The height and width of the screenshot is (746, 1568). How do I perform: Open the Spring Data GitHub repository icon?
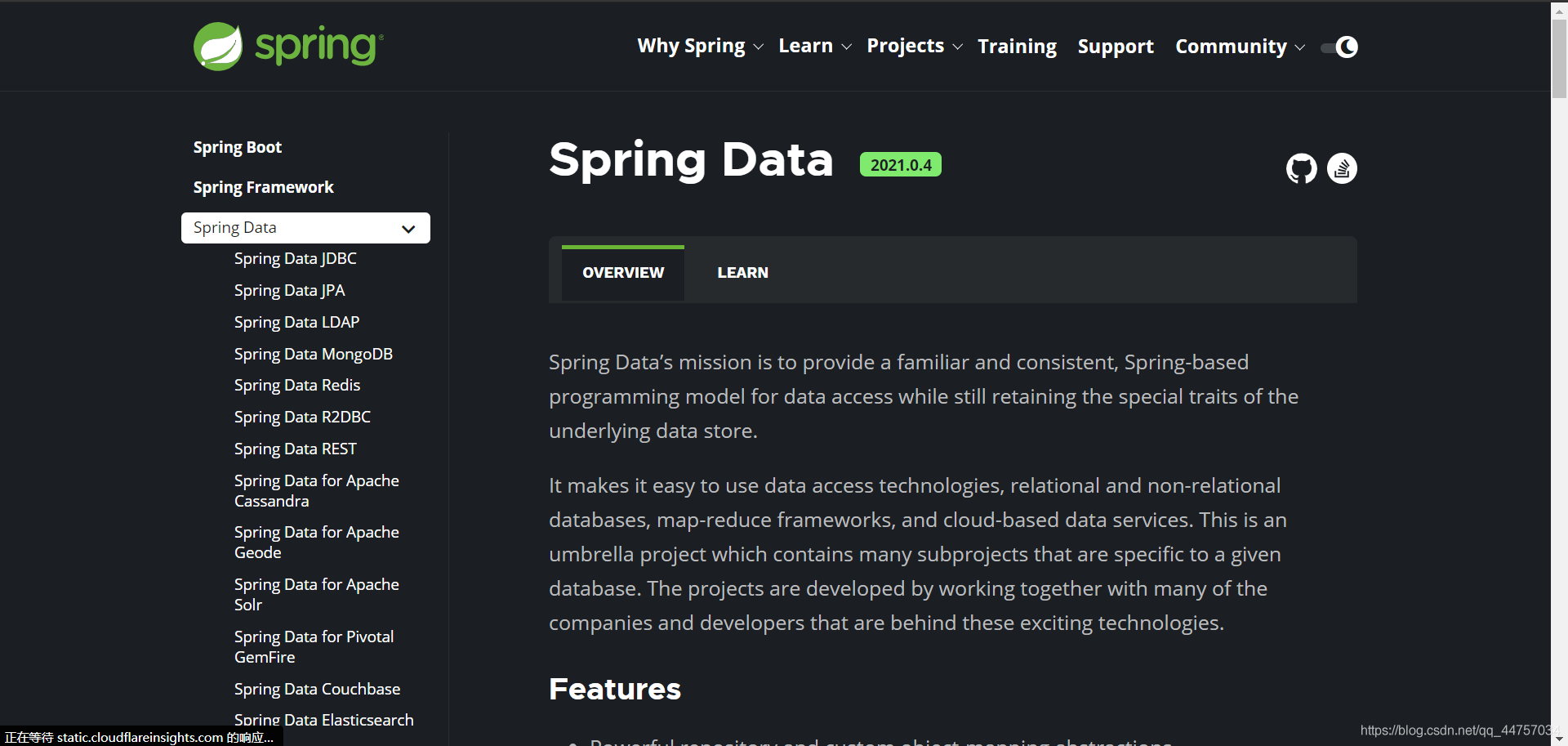pos(1302,168)
